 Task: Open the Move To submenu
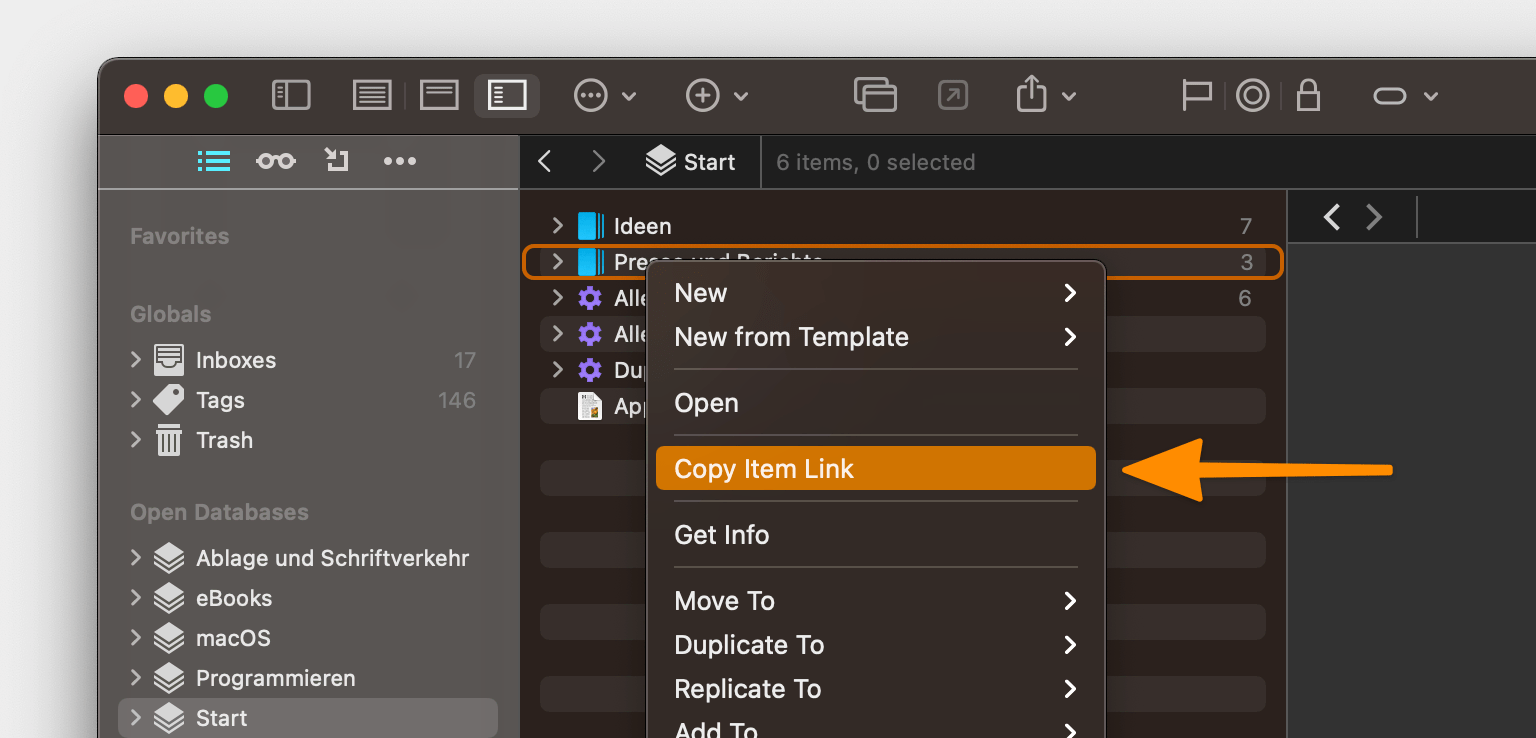pyautogui.click(x=876, y=601)
